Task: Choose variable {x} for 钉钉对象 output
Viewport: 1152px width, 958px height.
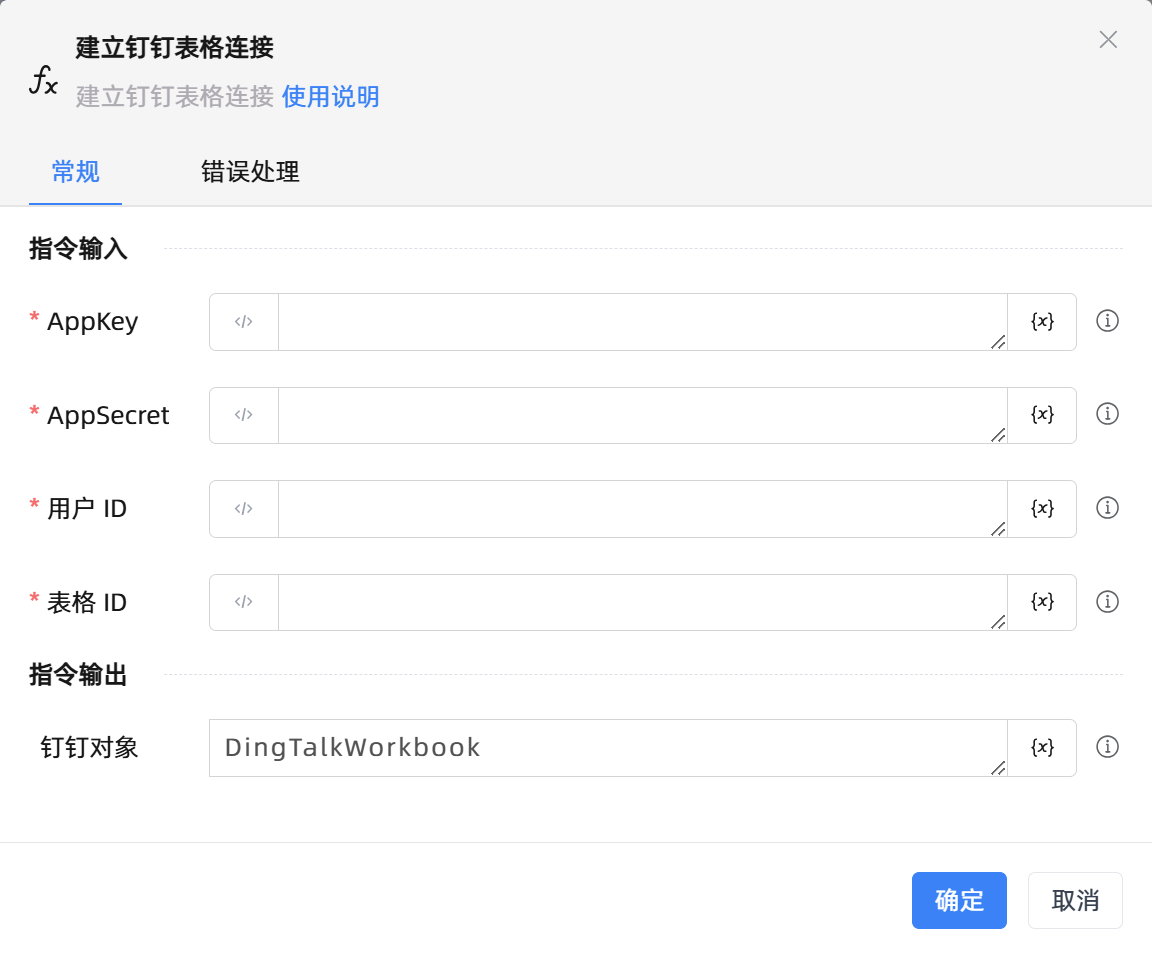Action: pos(1042,748)
